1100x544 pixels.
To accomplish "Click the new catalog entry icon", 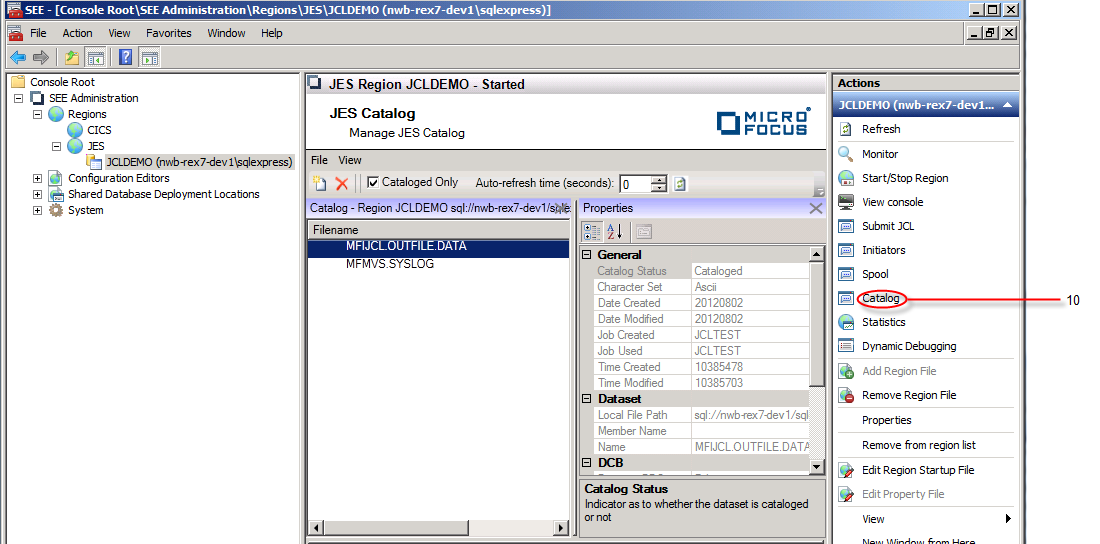I will pos(319,183).
